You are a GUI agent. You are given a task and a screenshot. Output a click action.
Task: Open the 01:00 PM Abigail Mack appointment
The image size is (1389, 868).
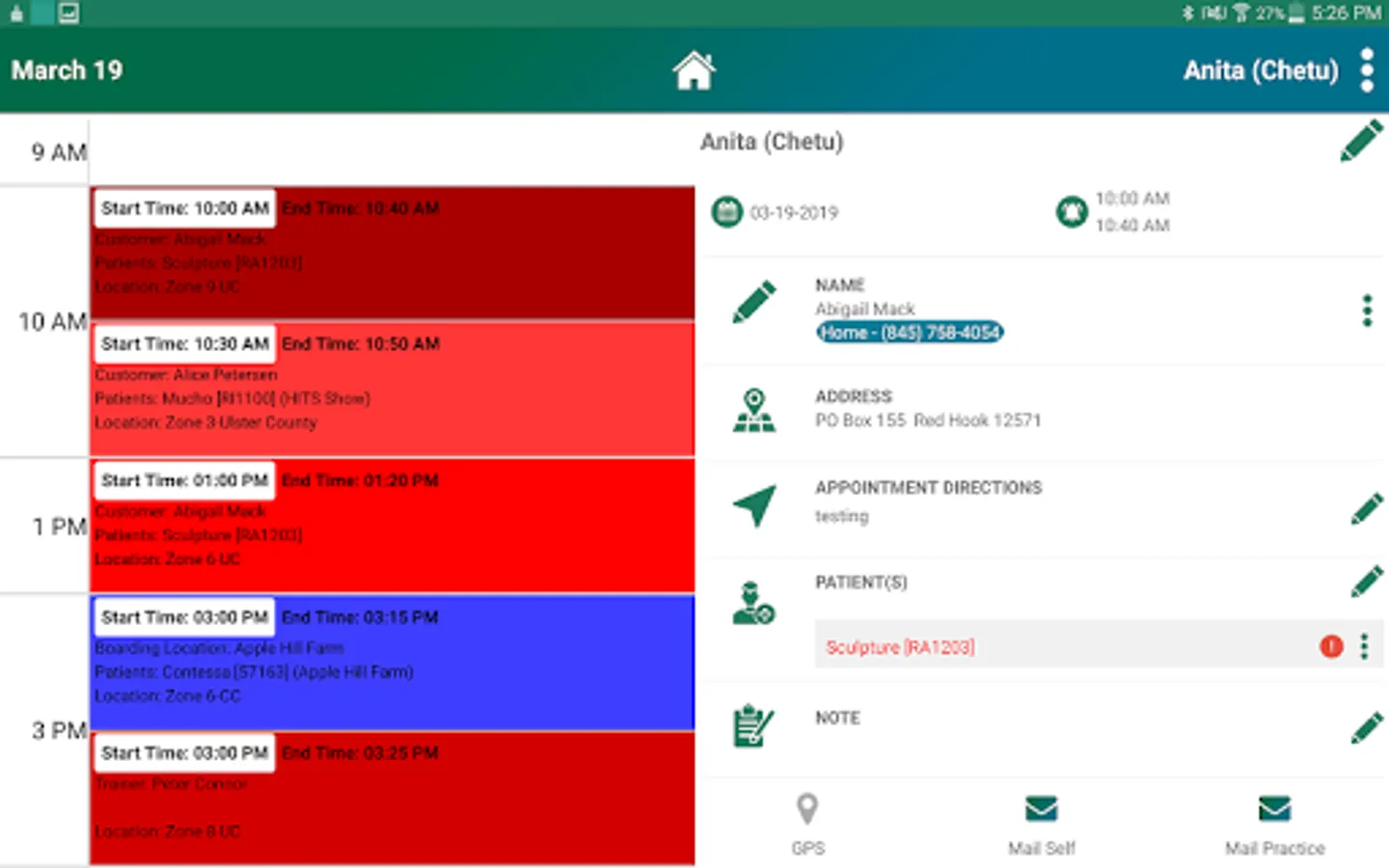click(x=393, y=526)
